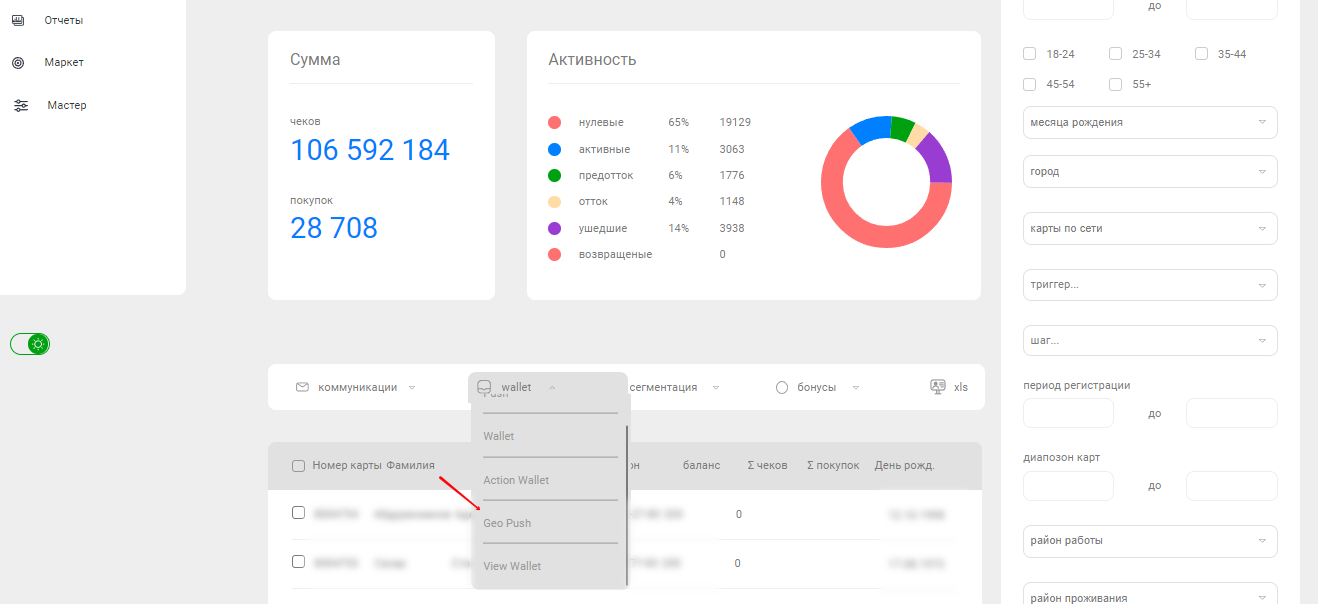This screenshot has width=1318, height=604.
Task: Click the purple ушедшие legend dot
Action: click(554, 228)
